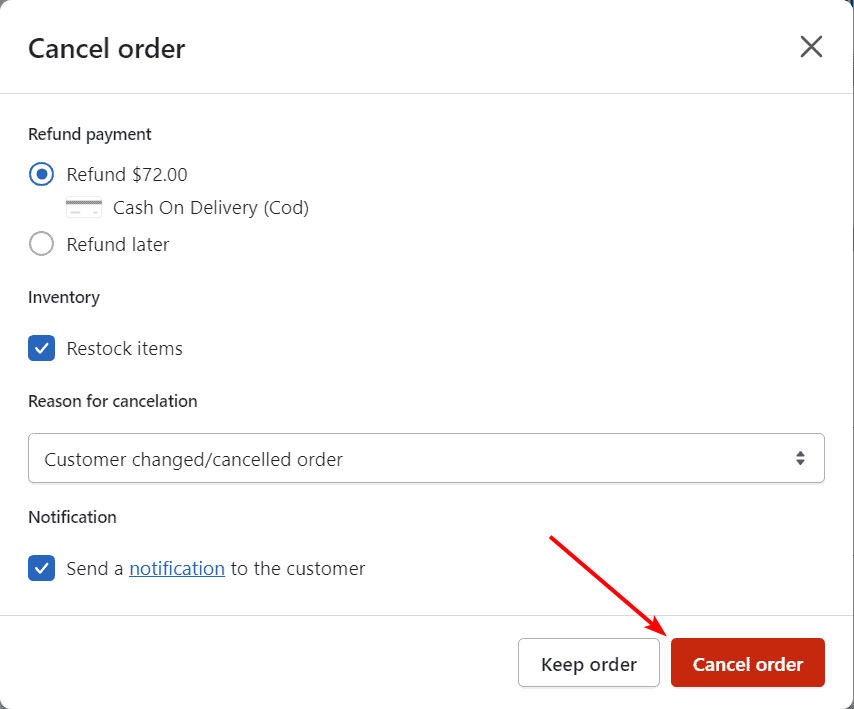
Task: Click the dropdown's up-down stepper icon
Action: pos(800,457)
